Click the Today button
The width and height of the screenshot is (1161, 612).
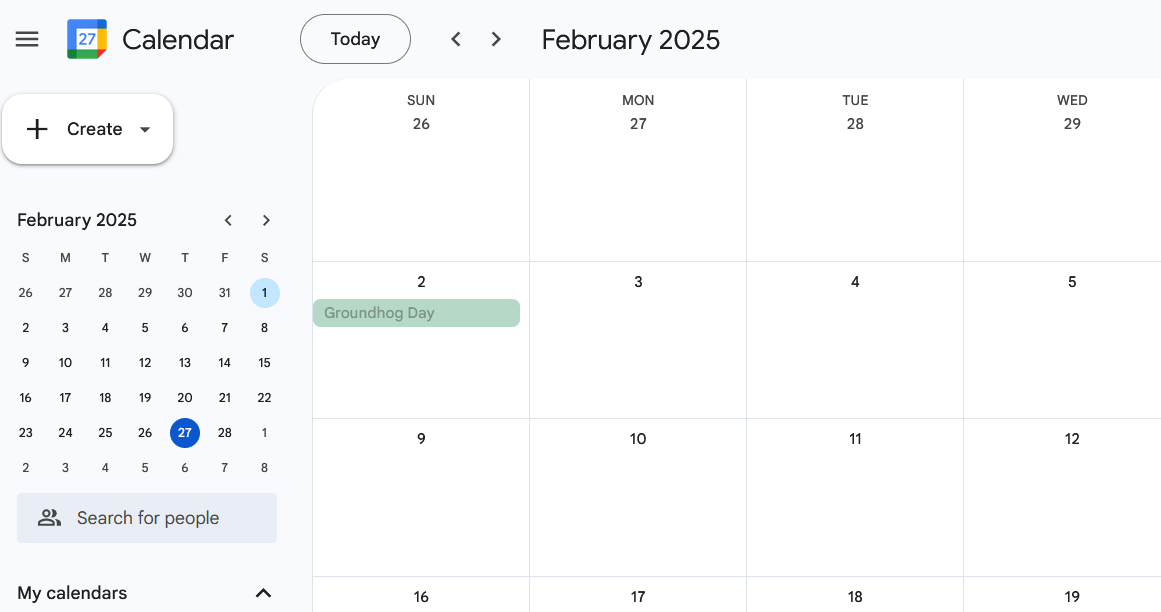(355, 39)
